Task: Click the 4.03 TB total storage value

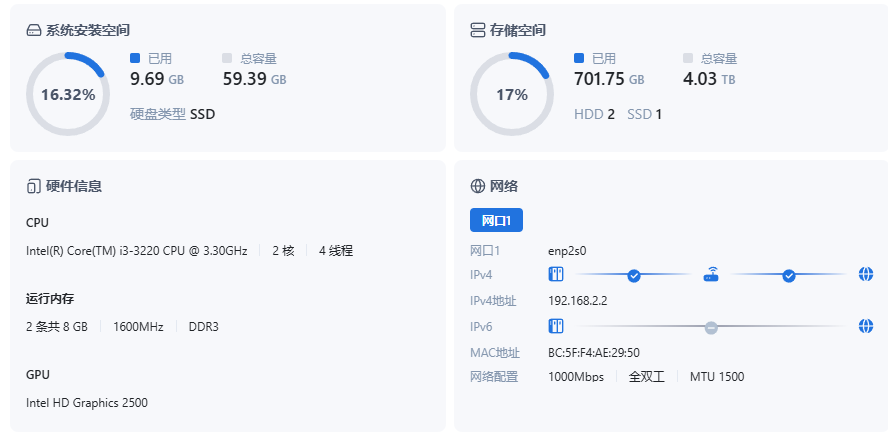Action: (x=709, y=79)
